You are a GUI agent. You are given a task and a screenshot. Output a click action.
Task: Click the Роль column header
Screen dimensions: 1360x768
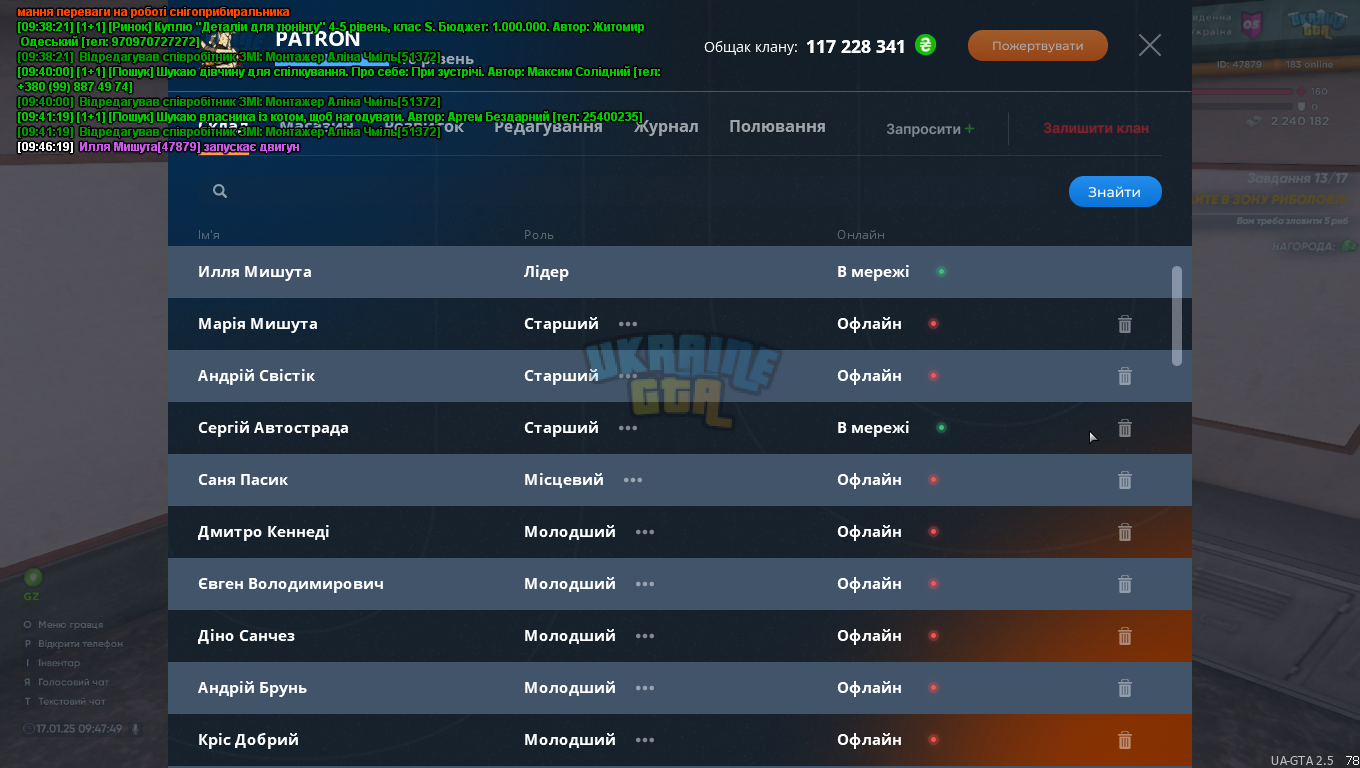[539, 235]
